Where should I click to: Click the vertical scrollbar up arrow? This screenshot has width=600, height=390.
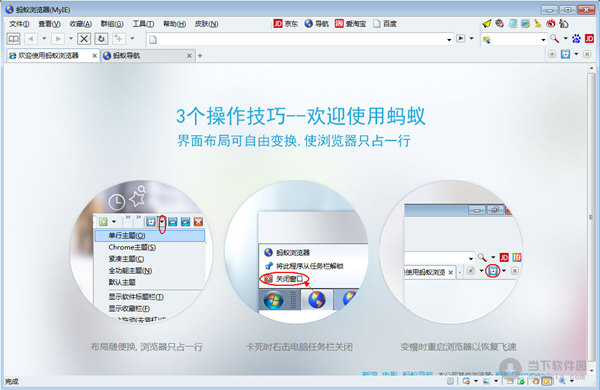coord(592,68)
